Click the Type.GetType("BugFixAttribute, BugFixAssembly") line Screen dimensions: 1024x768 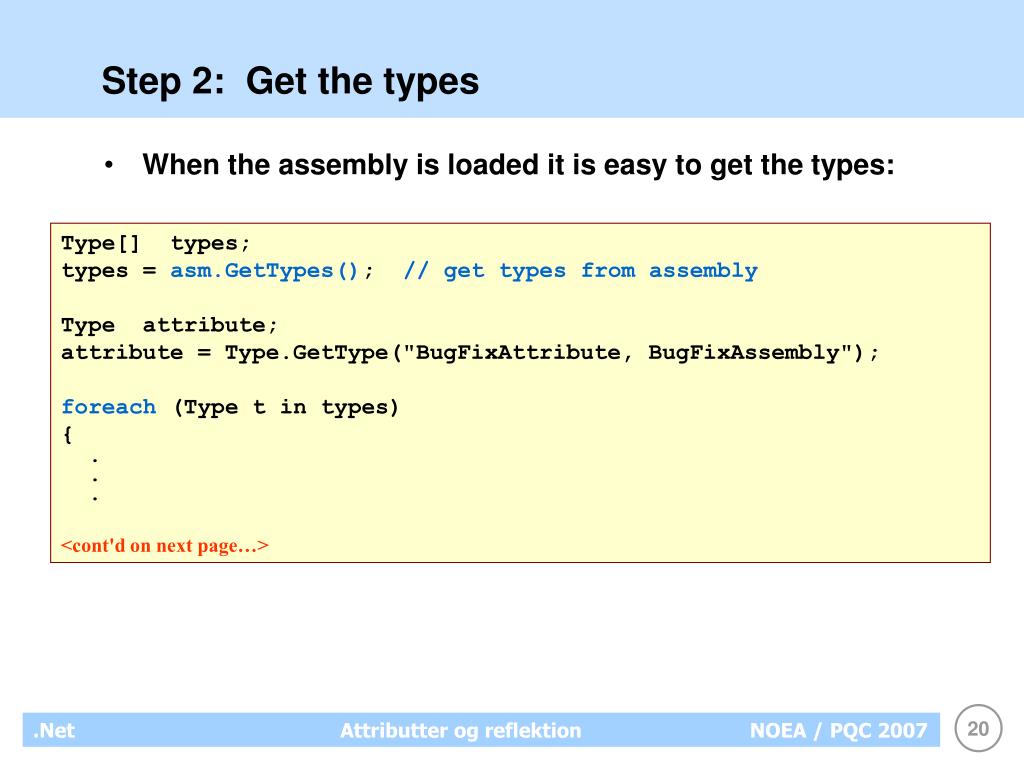[470, 353]
